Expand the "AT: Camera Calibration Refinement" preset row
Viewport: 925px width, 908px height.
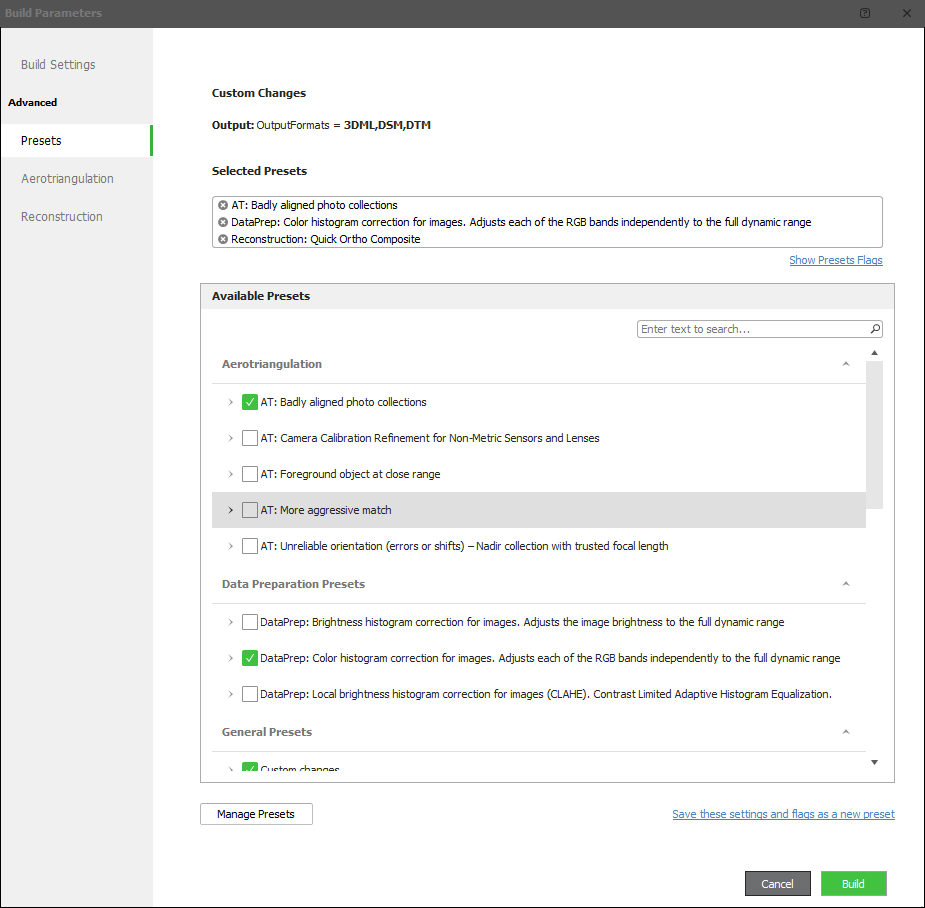(229, 437)
